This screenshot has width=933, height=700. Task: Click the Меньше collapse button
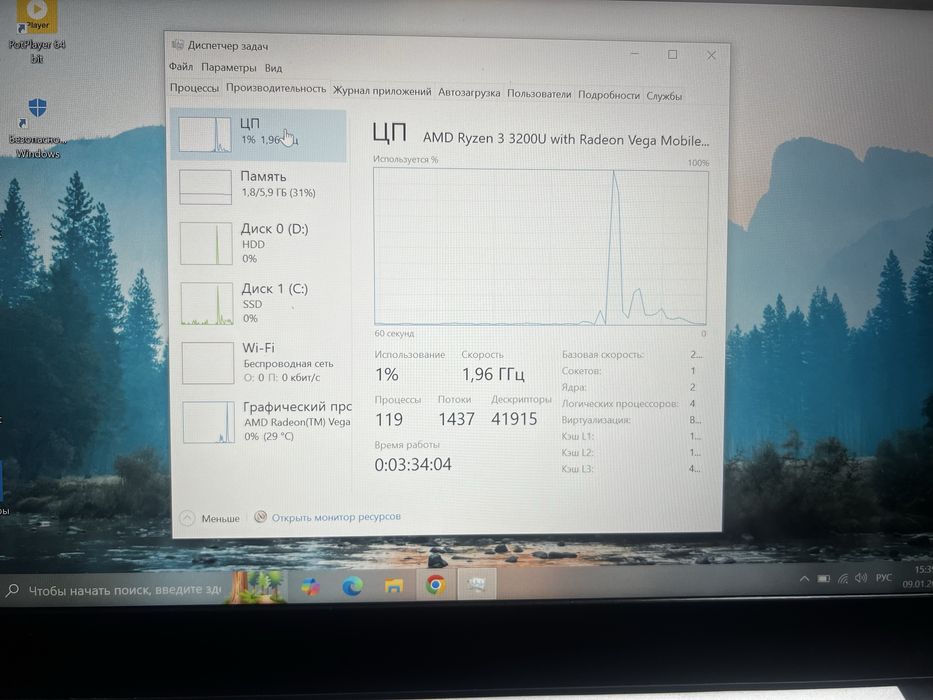tap(210, 518)
